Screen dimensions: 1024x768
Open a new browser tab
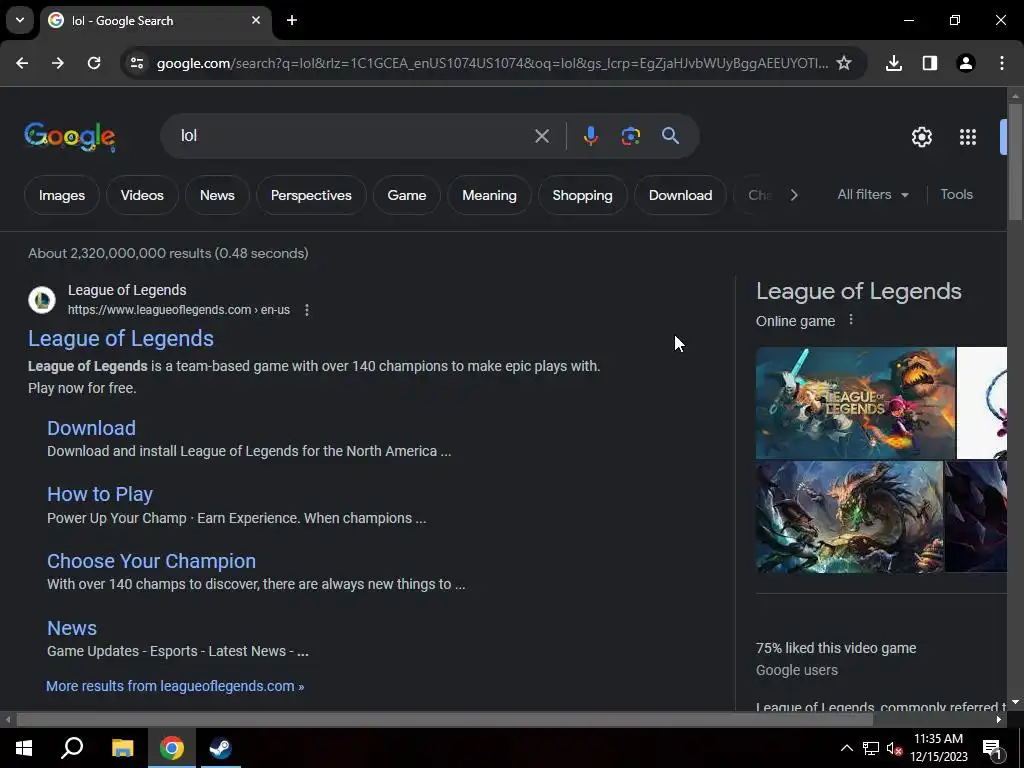292,20
